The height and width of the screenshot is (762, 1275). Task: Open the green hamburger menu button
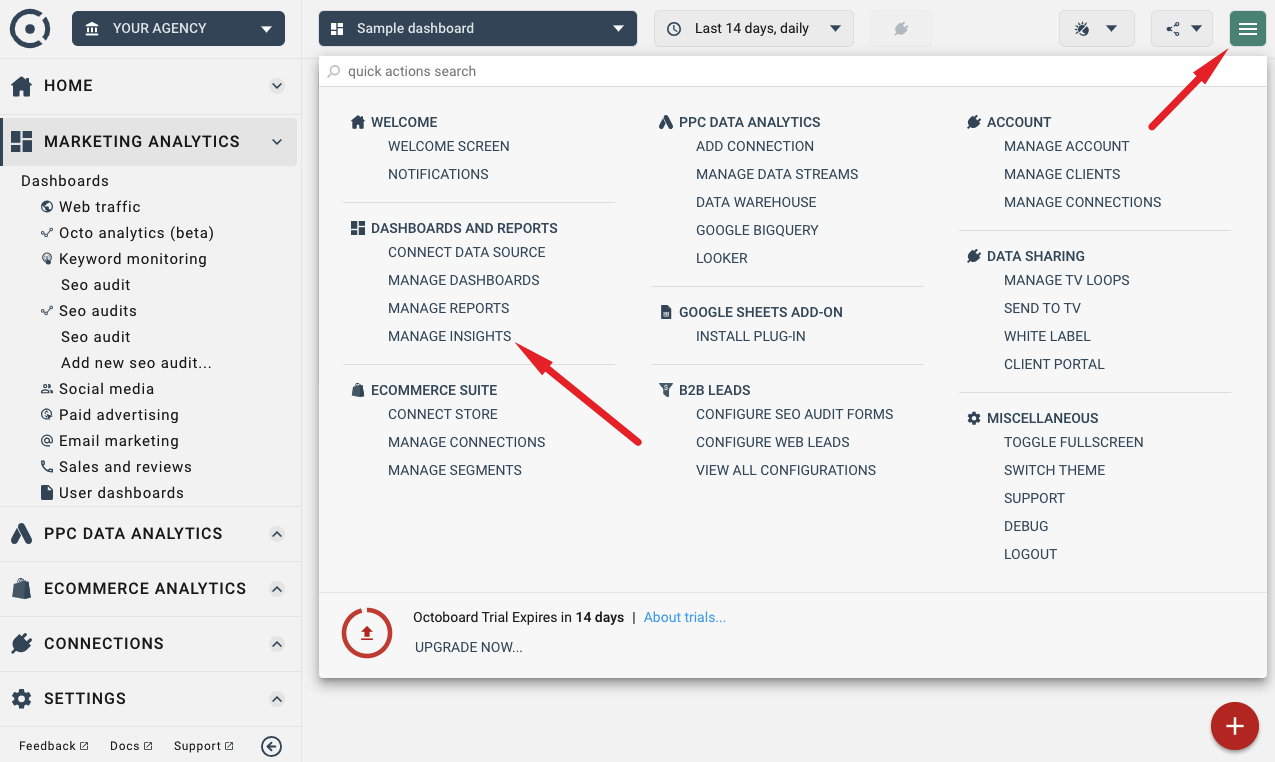pyautogui.click(x=1247, y=29)
